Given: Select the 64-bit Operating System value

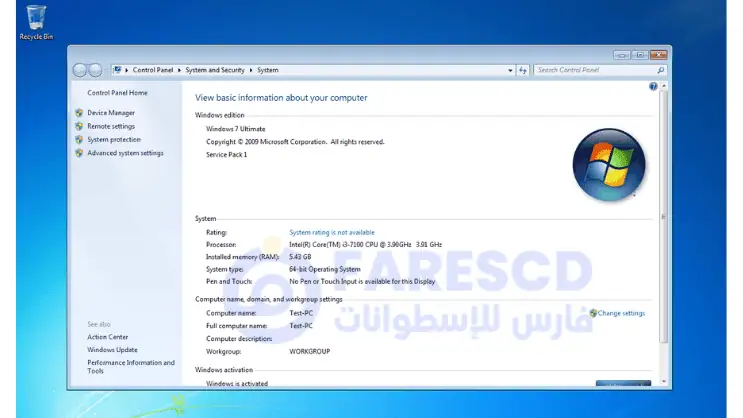Looking at the screenshot, I should [x=325, y=269].
